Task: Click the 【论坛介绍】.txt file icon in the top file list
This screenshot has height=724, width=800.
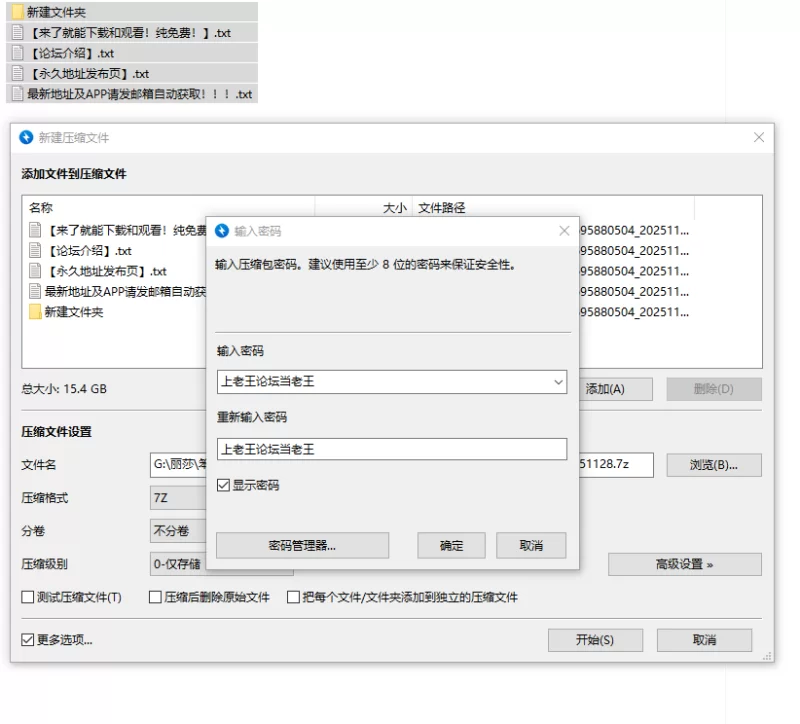Action: click(x=18, y=53)
